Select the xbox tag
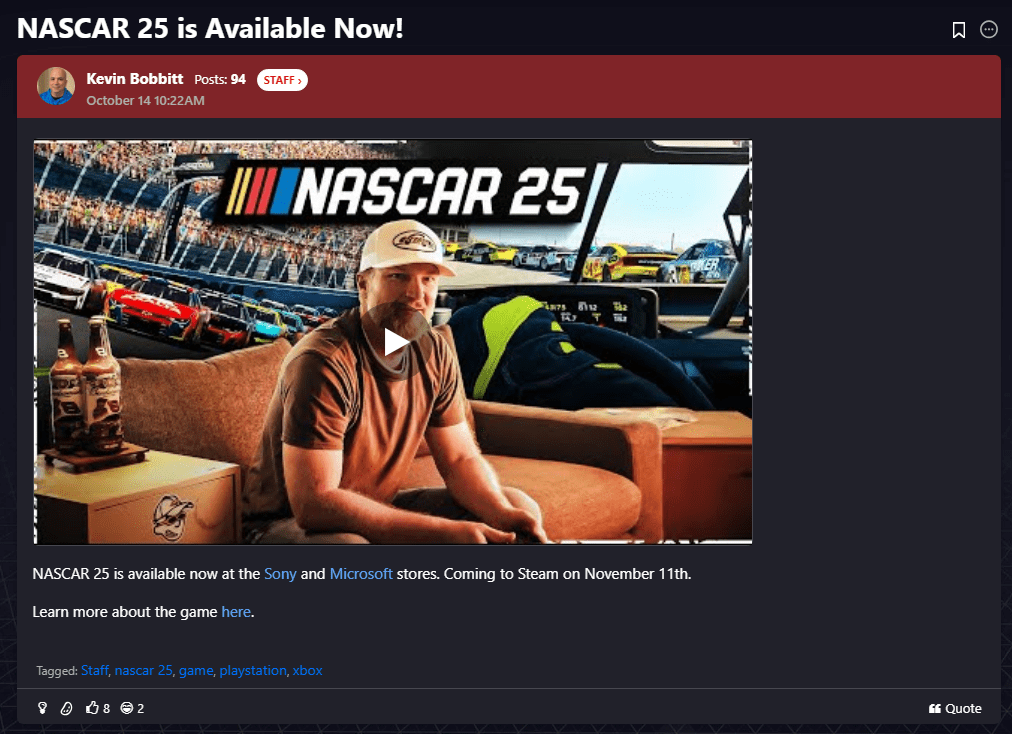 point(307,670)
